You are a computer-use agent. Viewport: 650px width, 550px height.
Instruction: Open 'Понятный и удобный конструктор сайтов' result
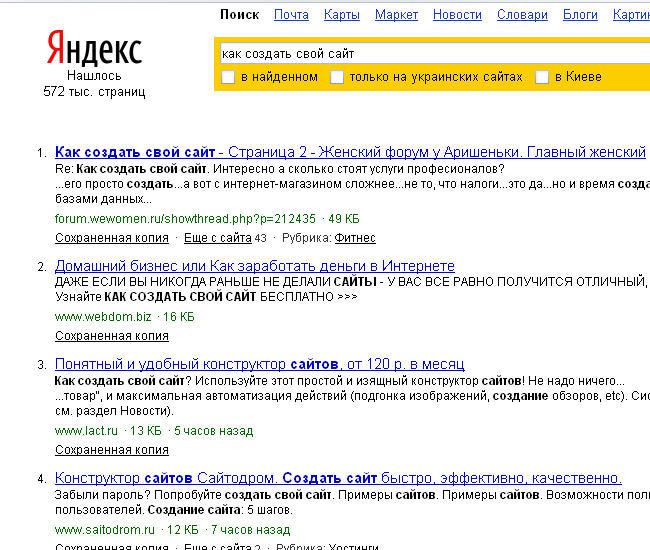pos(260,364)
